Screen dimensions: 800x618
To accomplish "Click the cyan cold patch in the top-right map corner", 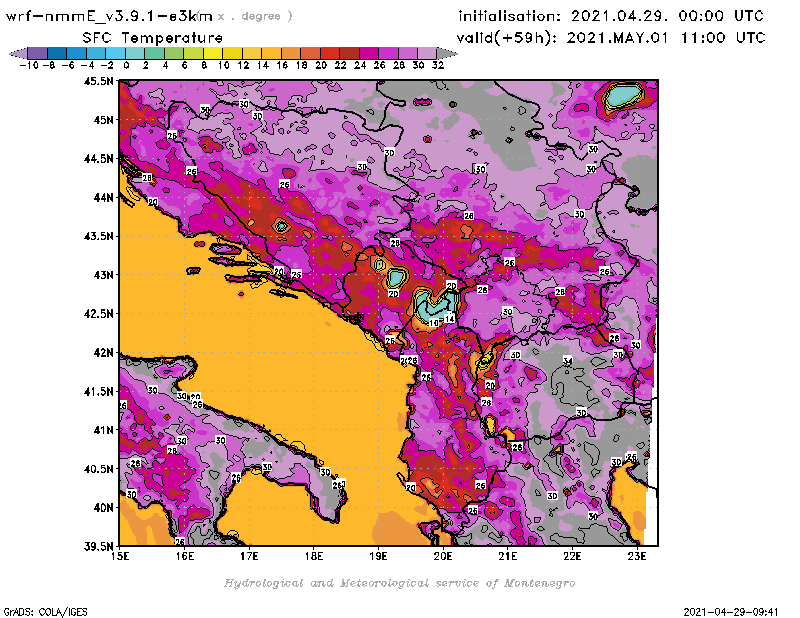I will pos(625,96).
